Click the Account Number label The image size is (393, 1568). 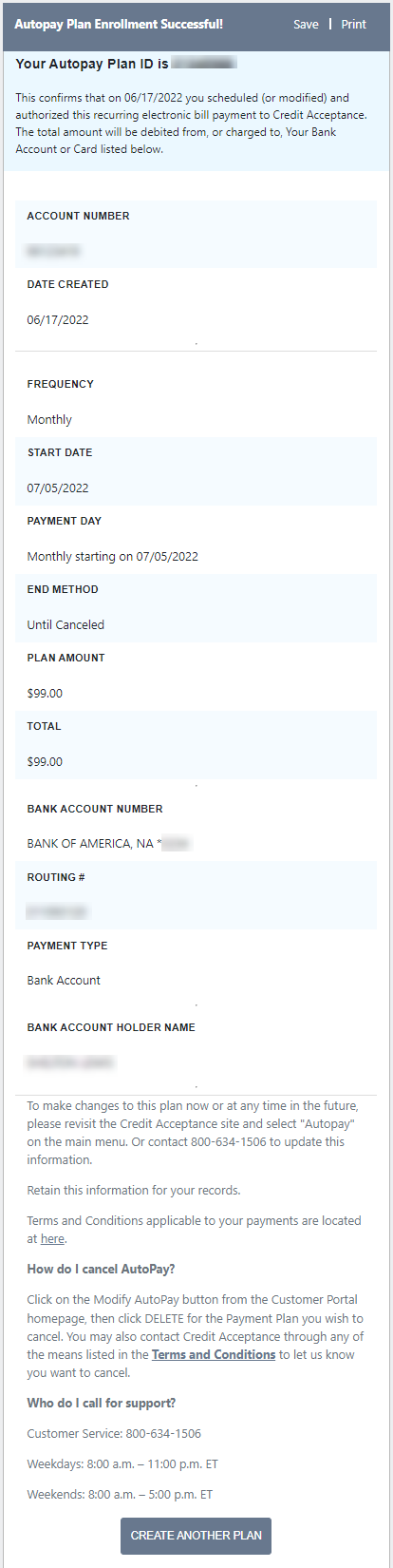pos(78,216)
